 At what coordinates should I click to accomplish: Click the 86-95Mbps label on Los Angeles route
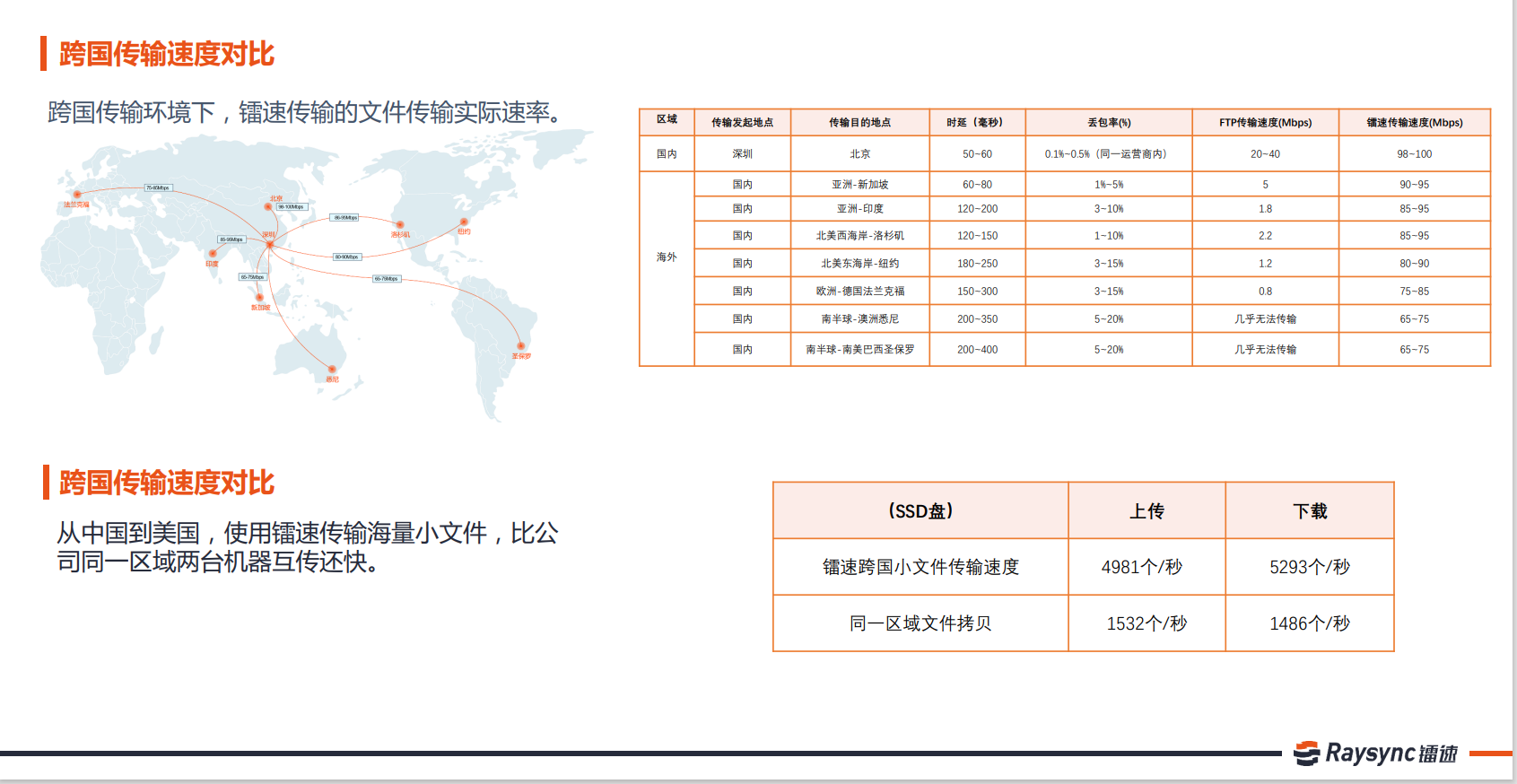[345, 217]
